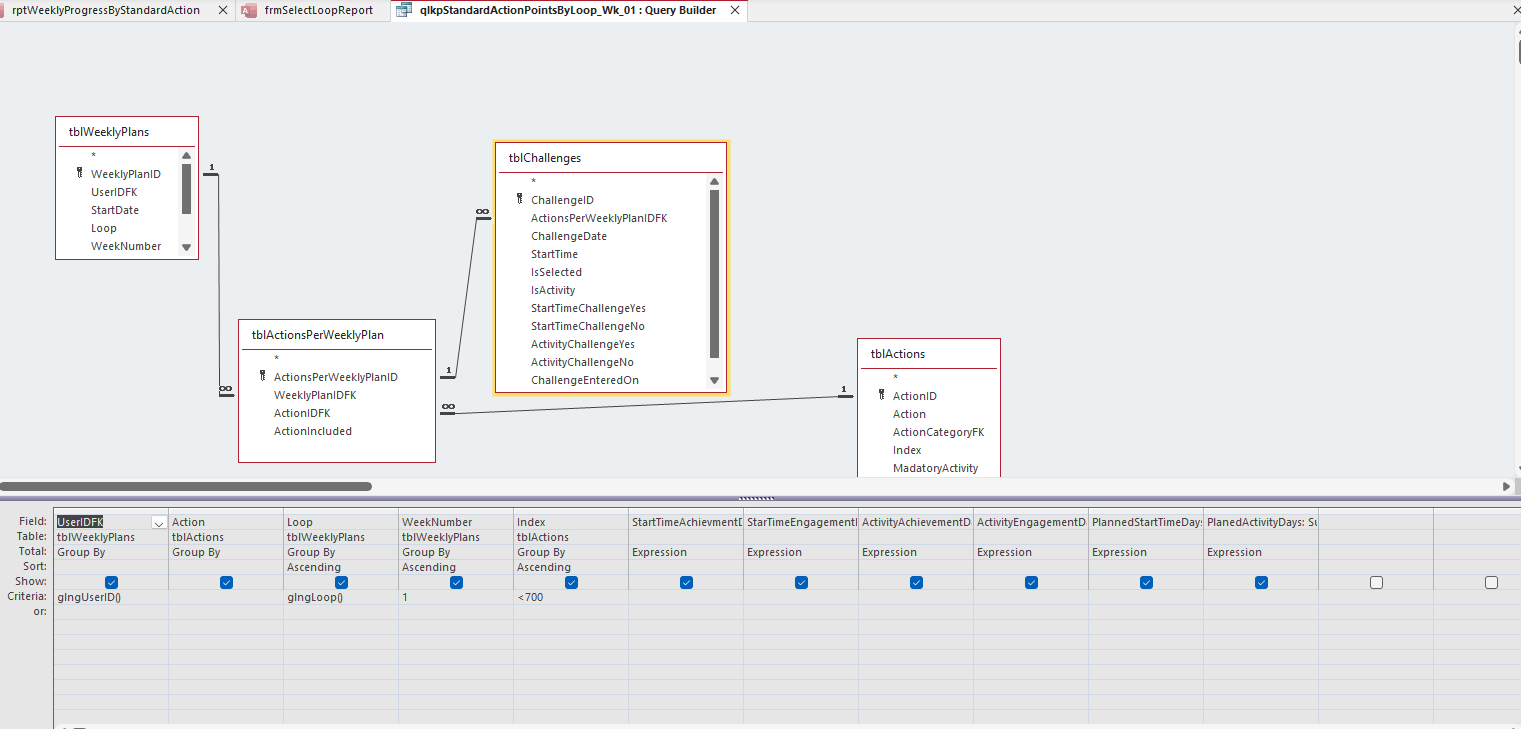Click the scroll-up arrow in the tblChallenges field list
Viewport: 1521px width, 729px height.
coord(714,181)
